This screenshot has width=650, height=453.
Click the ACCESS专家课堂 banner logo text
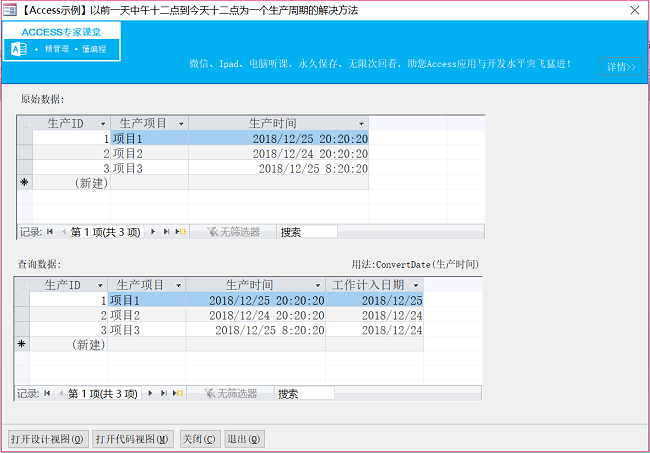coord(61,32)
